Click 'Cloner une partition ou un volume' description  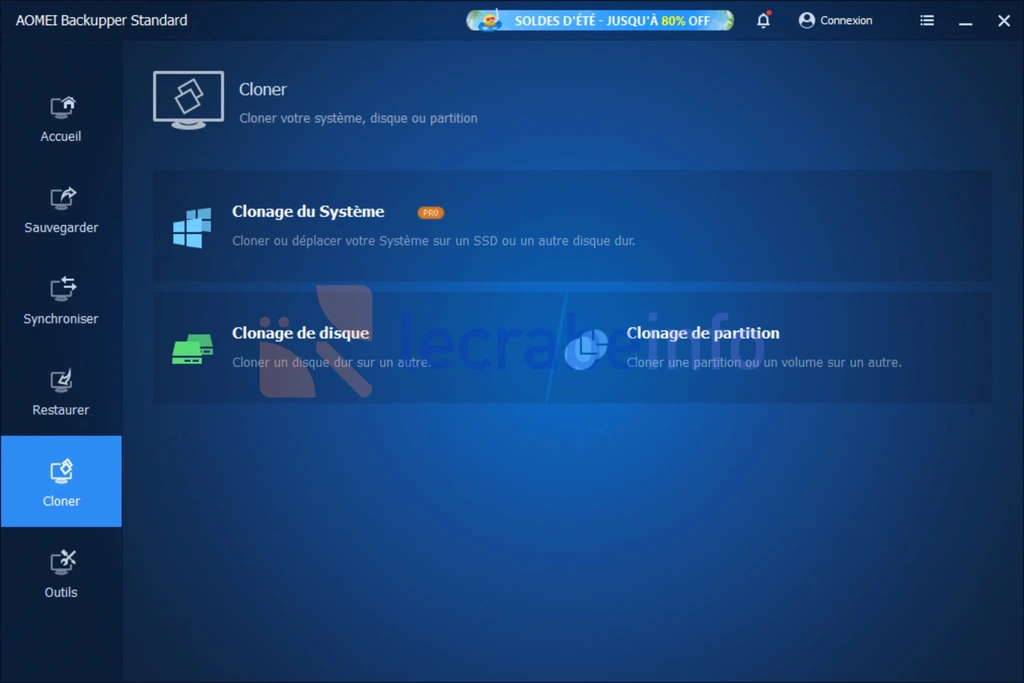click(763, 362)
